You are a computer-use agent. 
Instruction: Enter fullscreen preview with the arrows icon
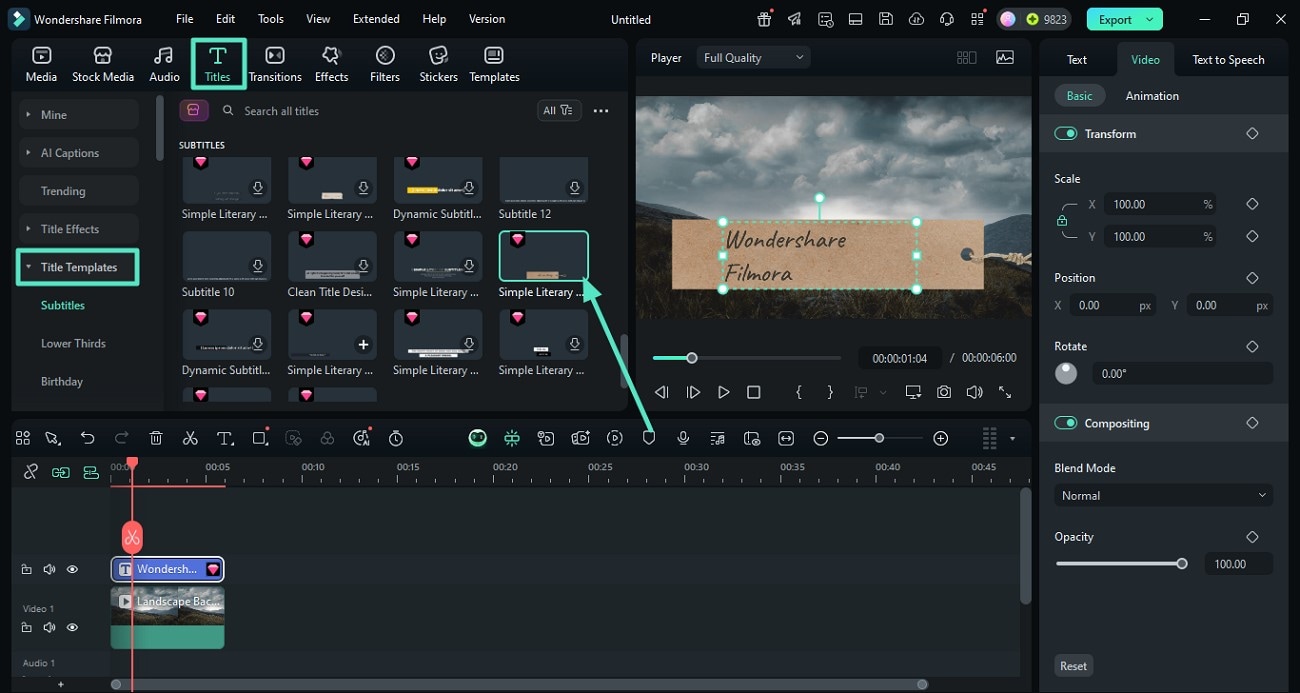(x=1005, y=393)
